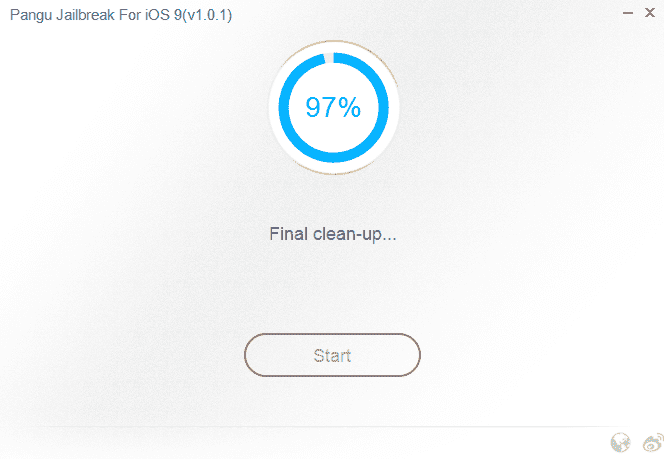The image size is (664, 459).
Task: Follow Pangu on Weibo via the eye-shaped icon
Action: (653, 443)
